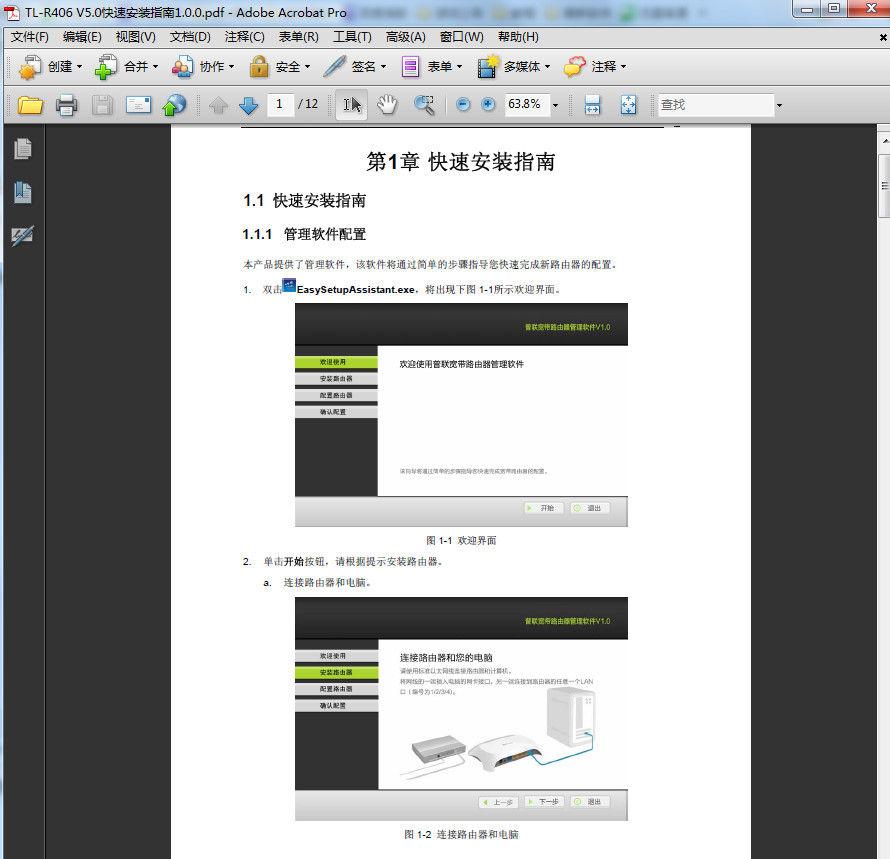Screen dimensions: 890x859
Task: Expand the 签名 dropdown arrow
Action: pos(384,67)
